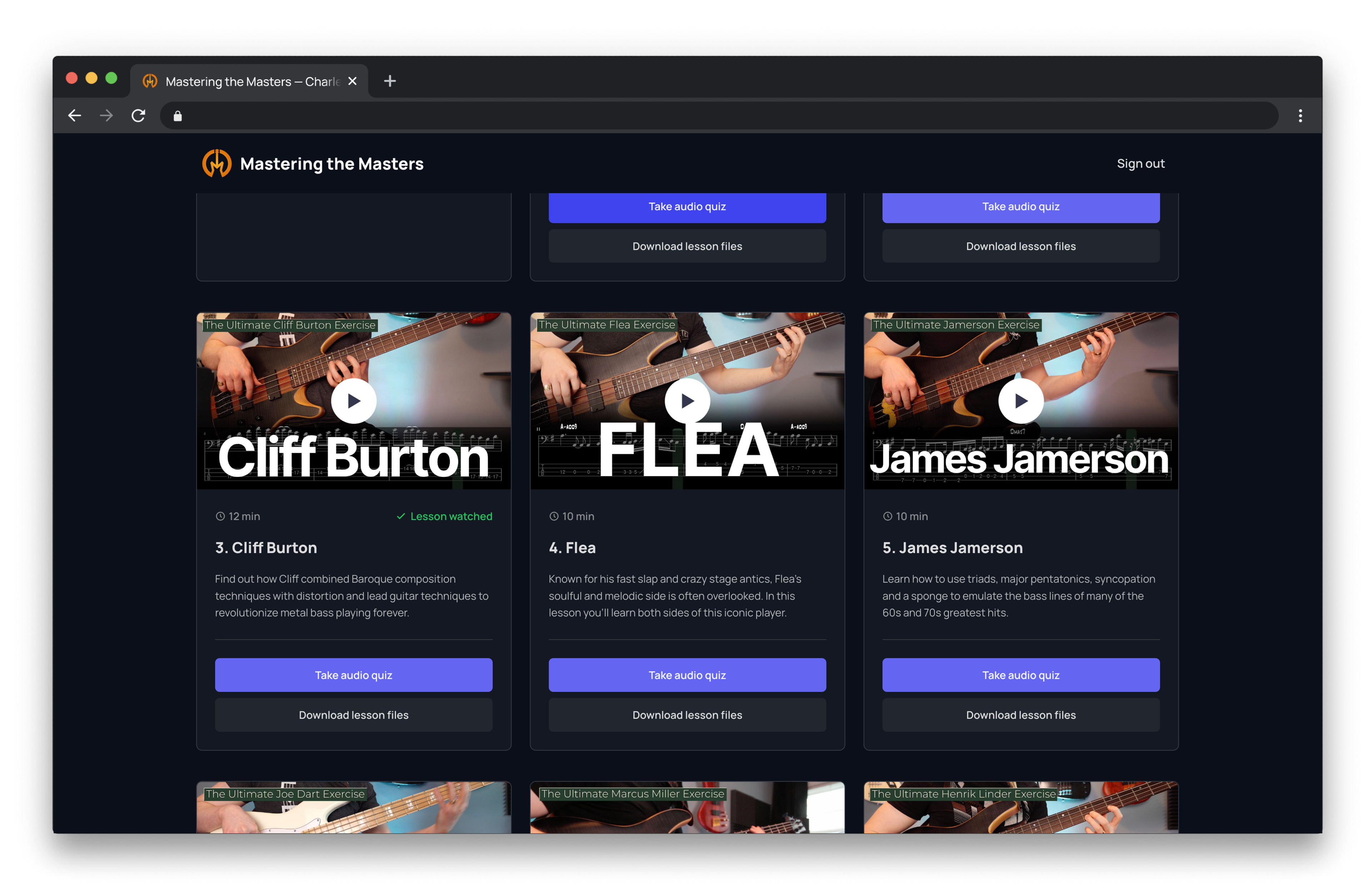Play the Cliff Burton lesson video
Viewport: 1372px width, 893px height.
point(353,401)
